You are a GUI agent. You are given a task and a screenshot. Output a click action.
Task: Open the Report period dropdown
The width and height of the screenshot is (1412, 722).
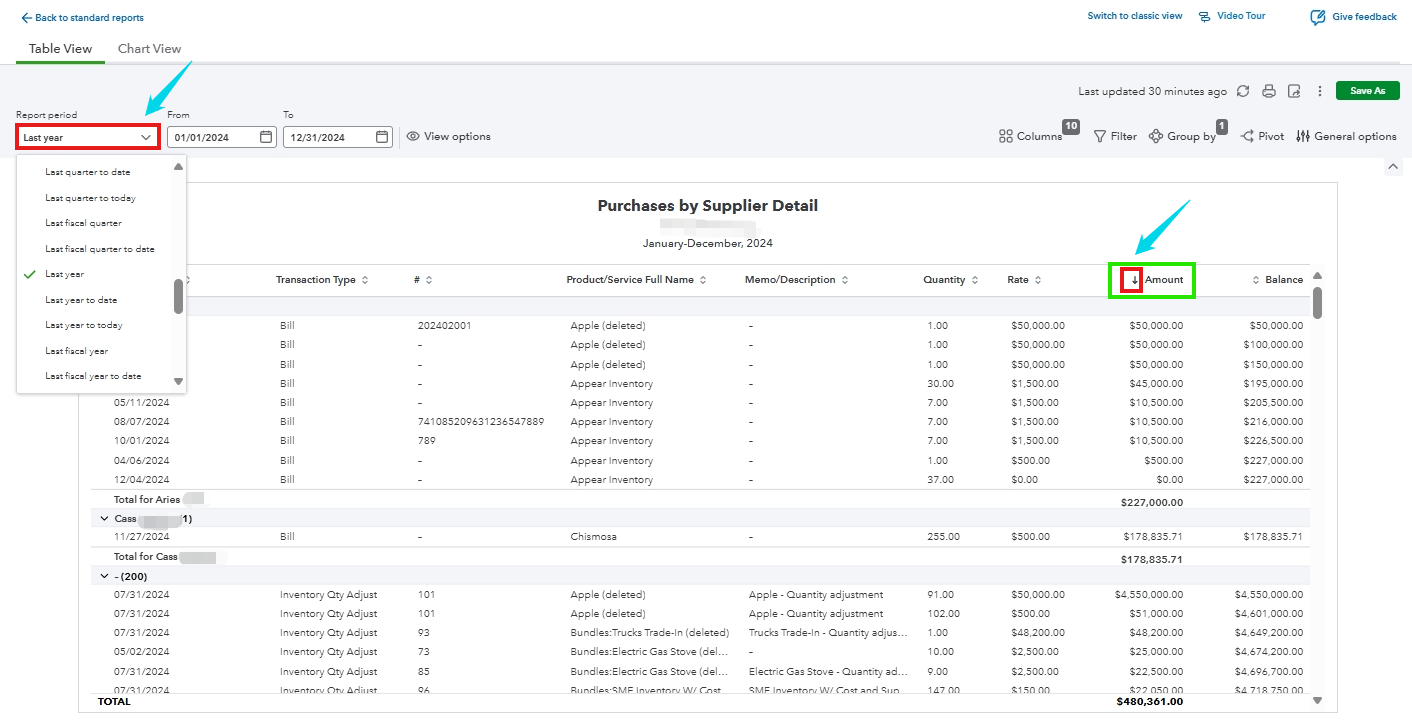coord(88,137)
